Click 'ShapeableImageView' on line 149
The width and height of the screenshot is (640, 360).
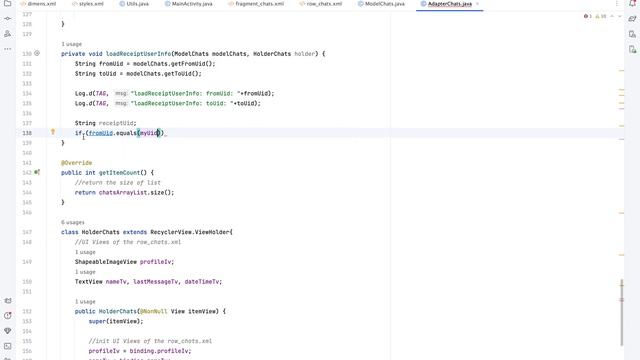click(x=105, y=262)
